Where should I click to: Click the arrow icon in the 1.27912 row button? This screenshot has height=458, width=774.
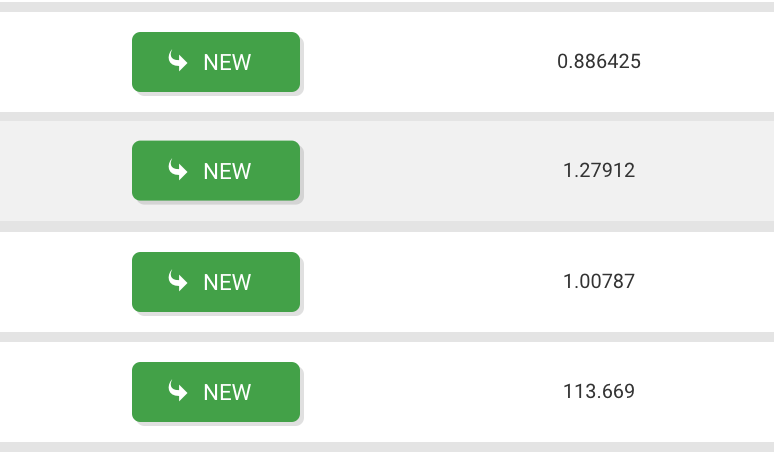(x=178, y=169)
